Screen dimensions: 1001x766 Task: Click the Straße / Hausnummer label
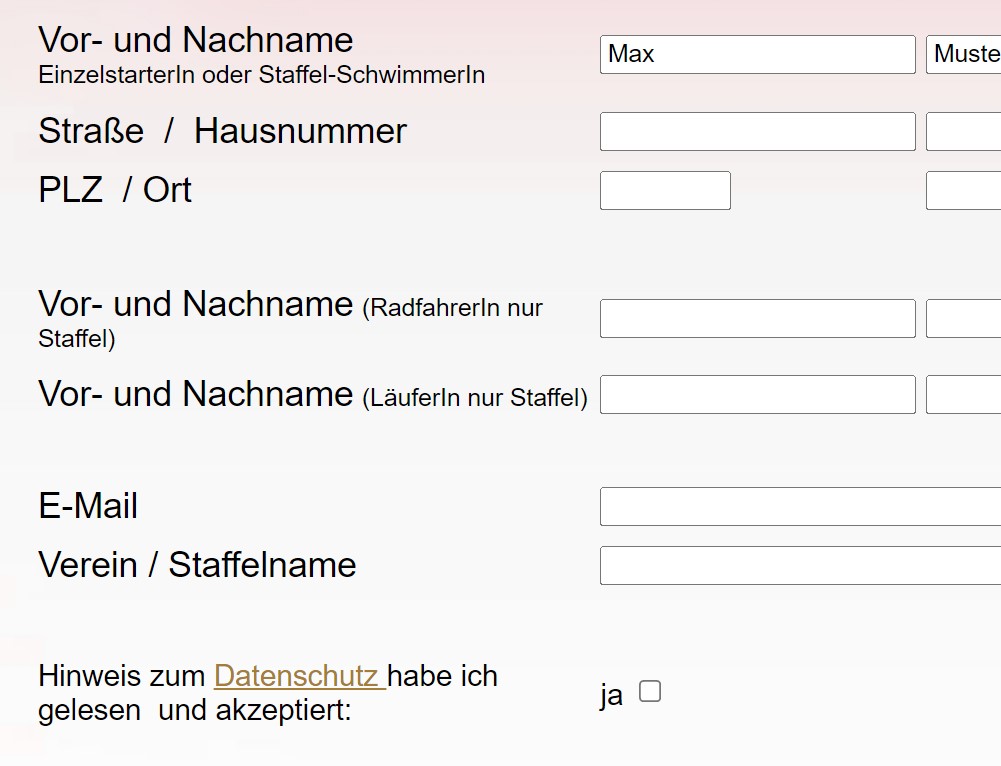222,131
